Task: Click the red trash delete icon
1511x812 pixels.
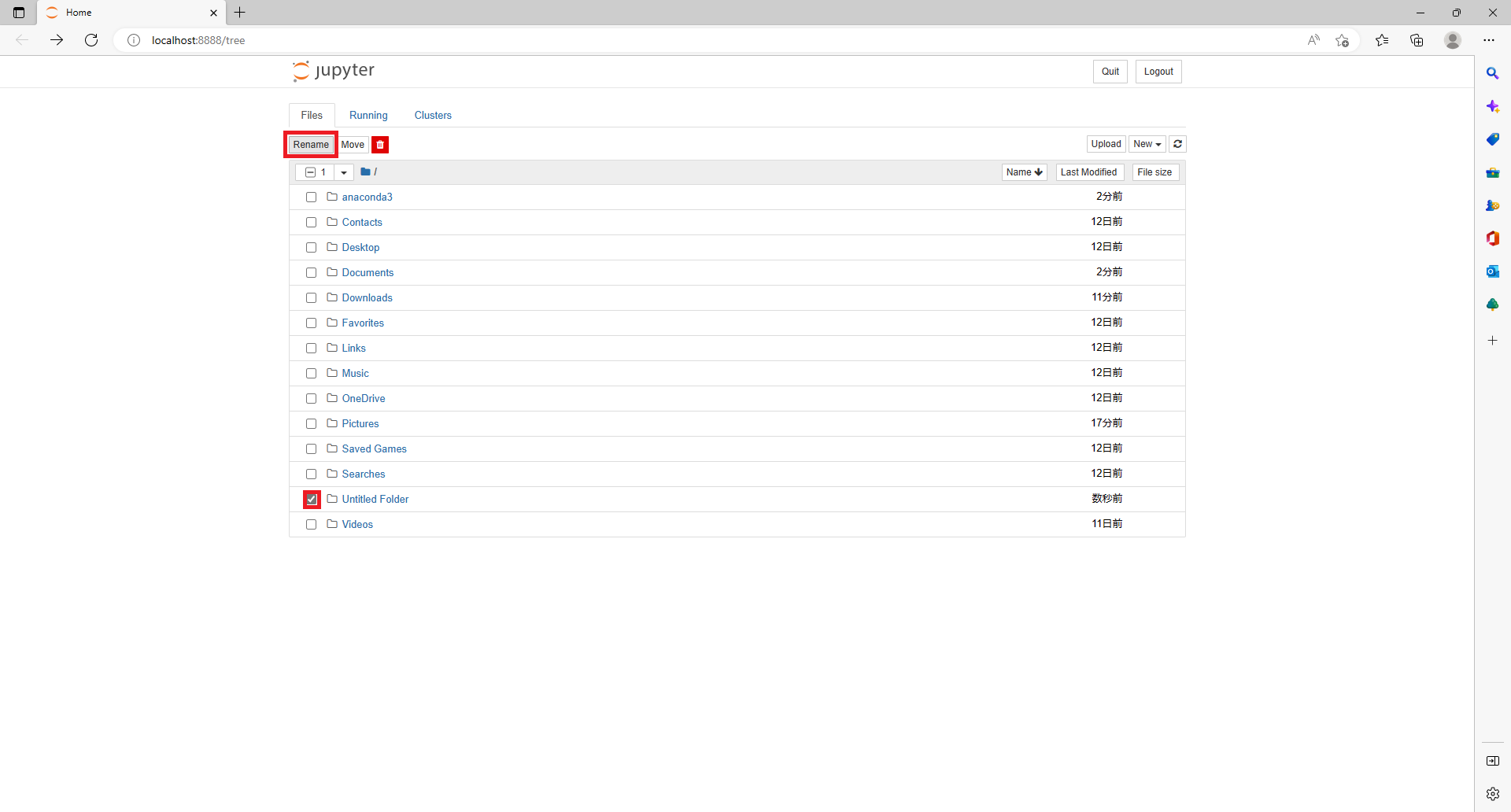Action: (380, 145)
